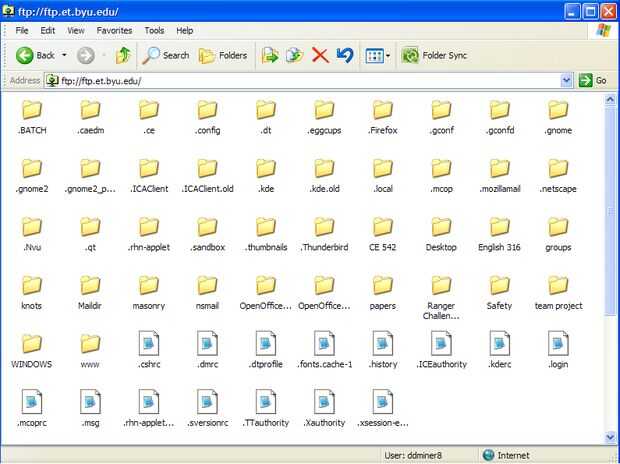Click the vertical scrollbar thumb

click(x=610, y=211)
